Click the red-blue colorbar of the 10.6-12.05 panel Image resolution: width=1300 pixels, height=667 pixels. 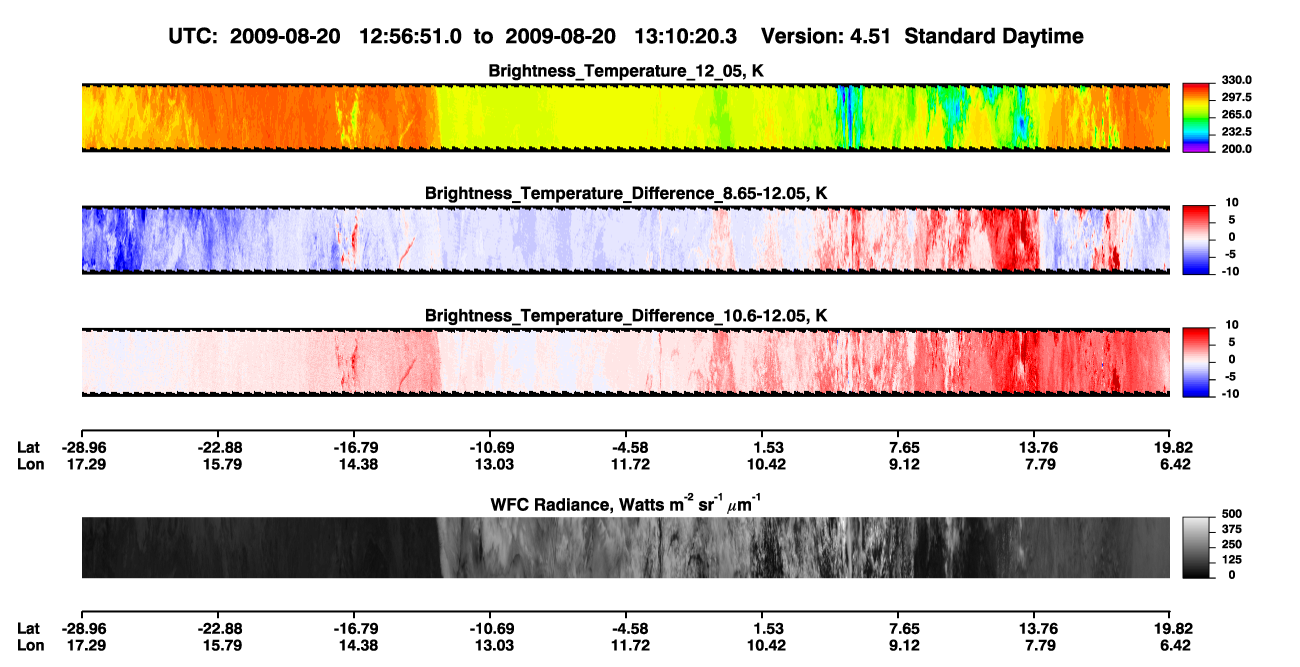click(x=1197, y=362)
